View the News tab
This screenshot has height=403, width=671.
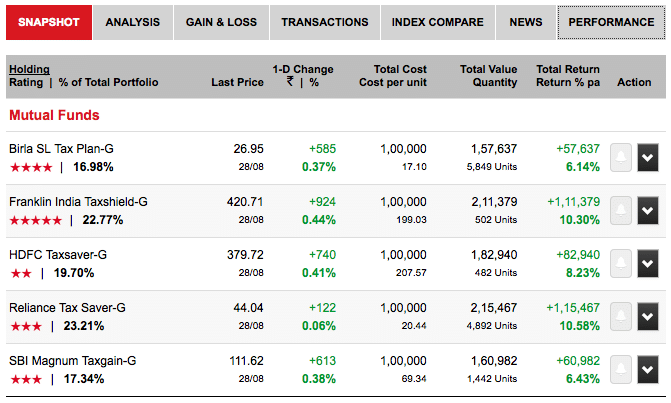526,22
